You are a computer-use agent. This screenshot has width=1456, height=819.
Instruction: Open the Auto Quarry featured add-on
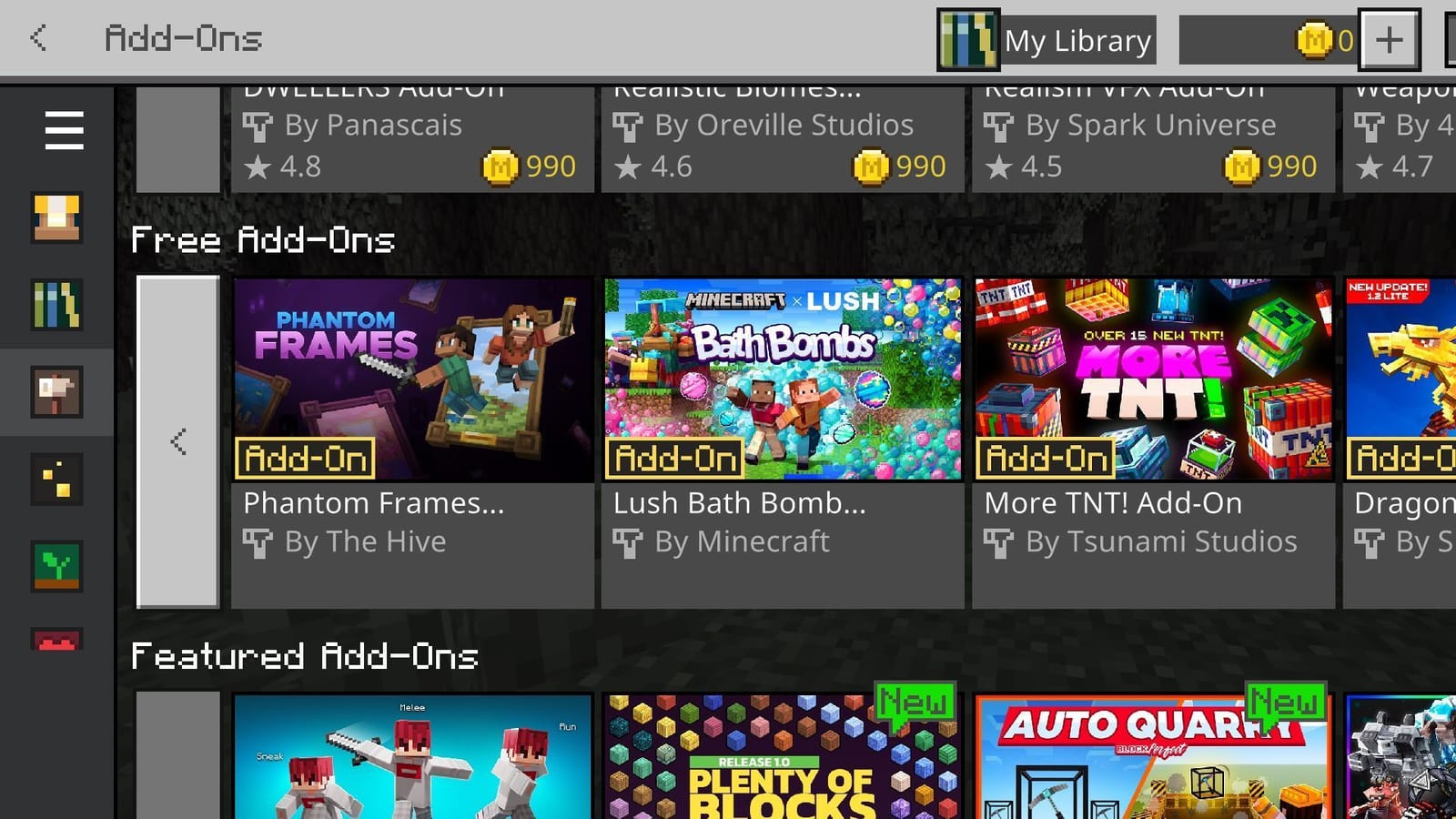click(x=1152, y=757)
